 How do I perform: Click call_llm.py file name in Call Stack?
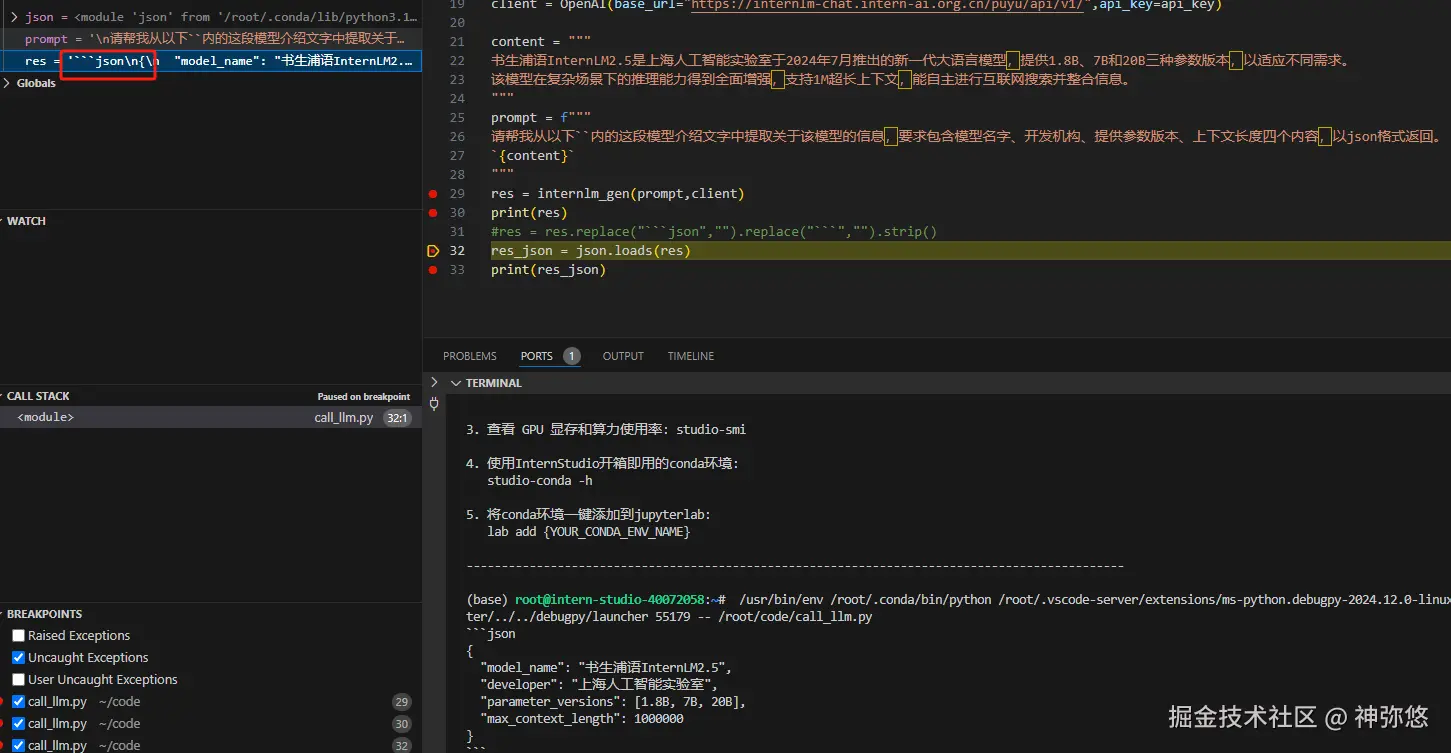click(x=344, y=418)
